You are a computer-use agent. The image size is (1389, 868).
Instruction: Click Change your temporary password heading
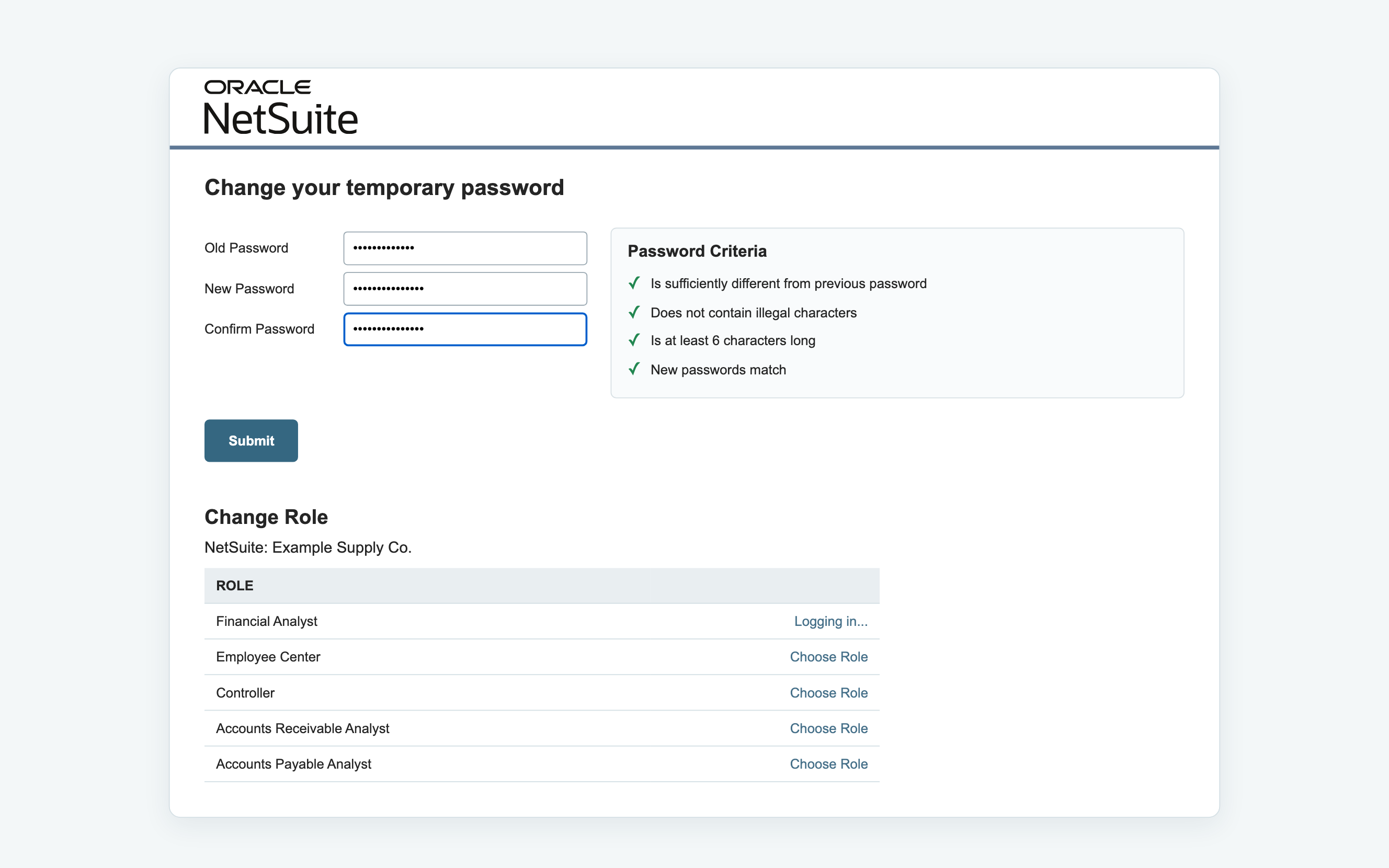tap(384, 188)
